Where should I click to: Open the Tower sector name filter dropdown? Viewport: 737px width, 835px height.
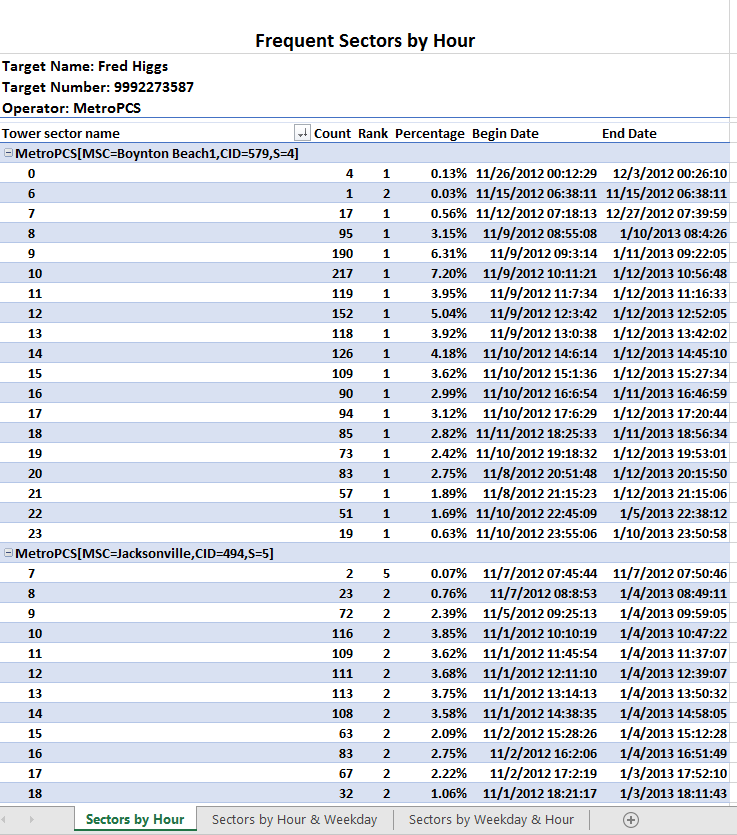(302, 133)
